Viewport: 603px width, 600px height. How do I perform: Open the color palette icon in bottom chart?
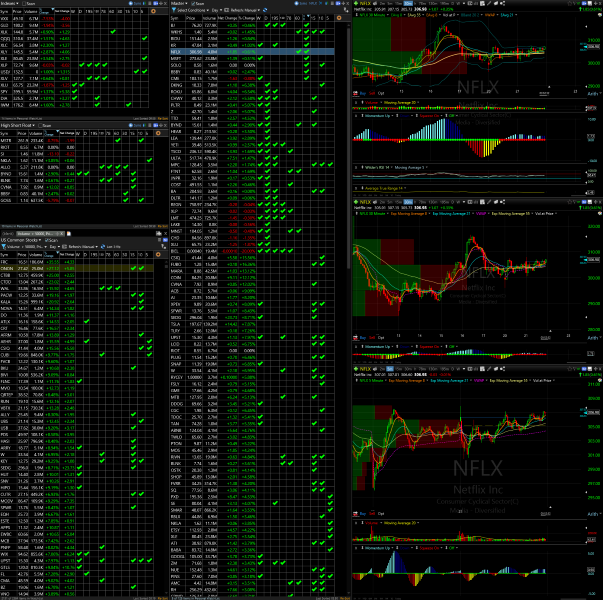click(x=599, y=380)
